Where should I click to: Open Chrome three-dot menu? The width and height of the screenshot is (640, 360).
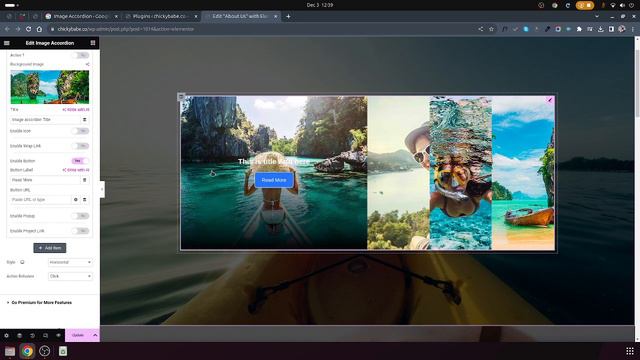pyautogui.click(x=633, y=29)
